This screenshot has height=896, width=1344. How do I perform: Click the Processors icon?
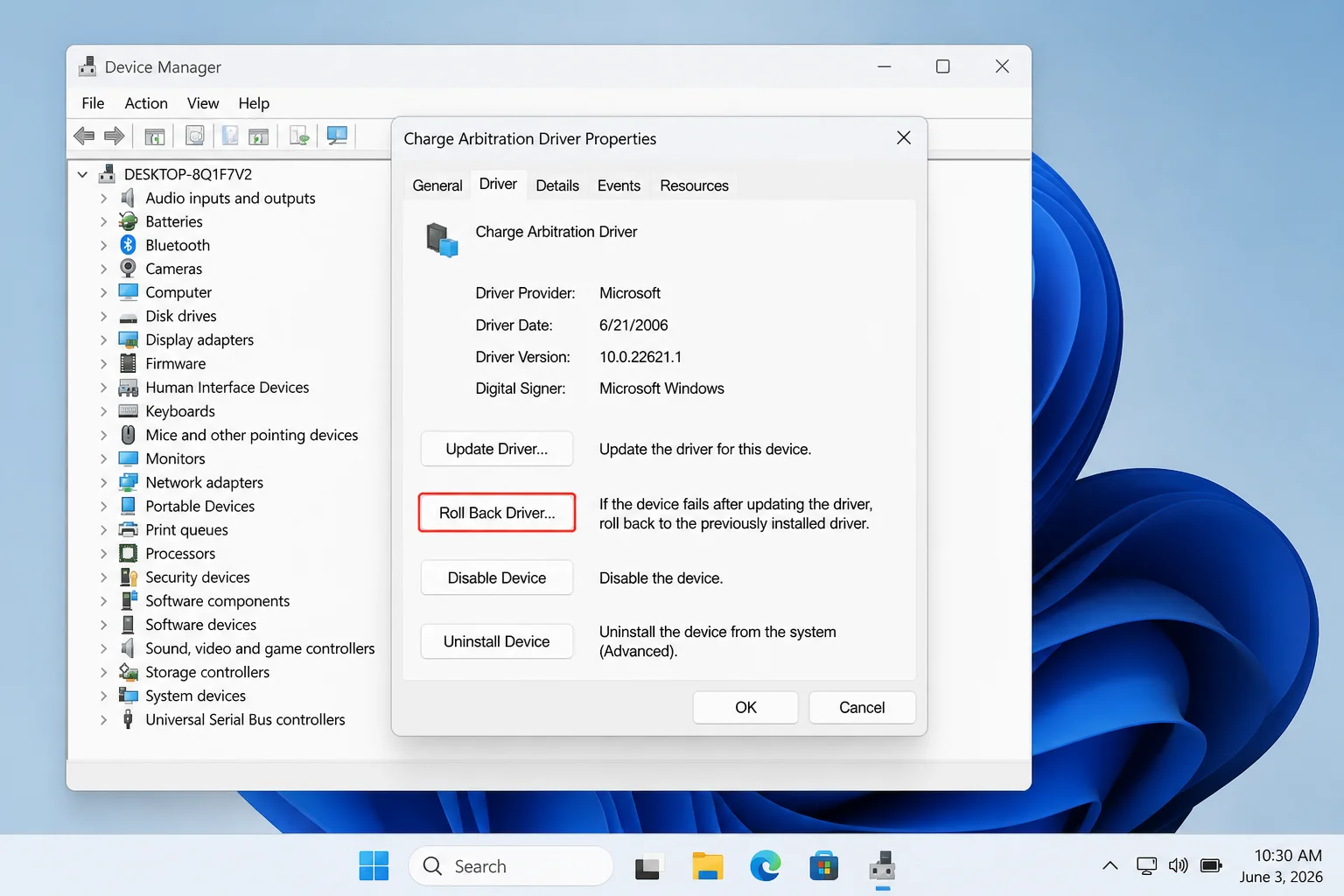(x=129, y=553)
